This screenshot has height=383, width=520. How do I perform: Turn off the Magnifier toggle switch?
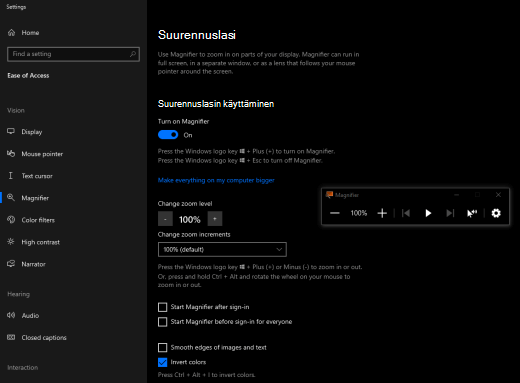pos(168,135)
